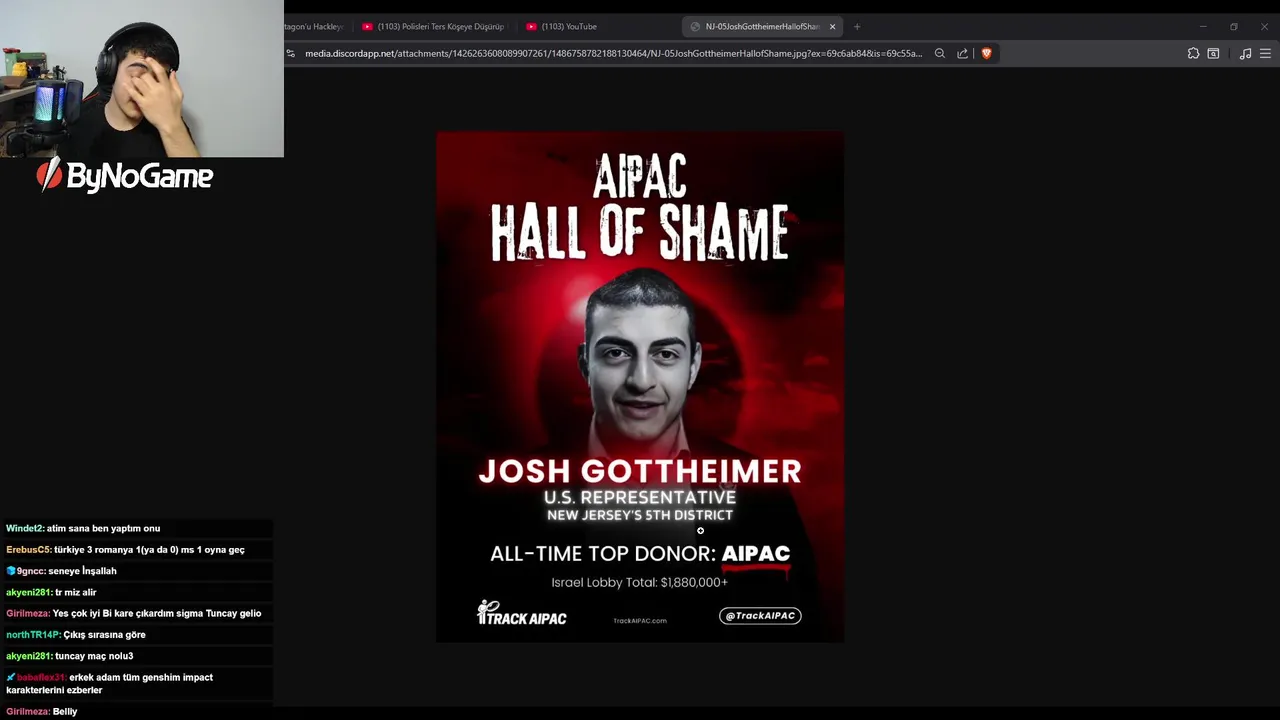Viewport: 1280px width, 720px height.
Task: Click the '@TrackAIPAC' handle badge
Action: (760, 616)
